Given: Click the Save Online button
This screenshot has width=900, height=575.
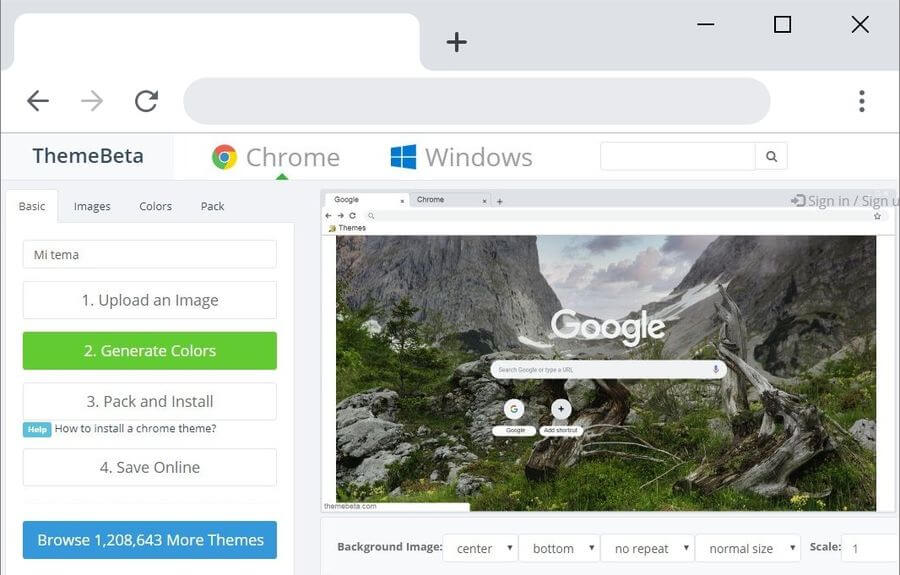Looking at the screenshot, I should pyautogui.click(x=150, y=467).
